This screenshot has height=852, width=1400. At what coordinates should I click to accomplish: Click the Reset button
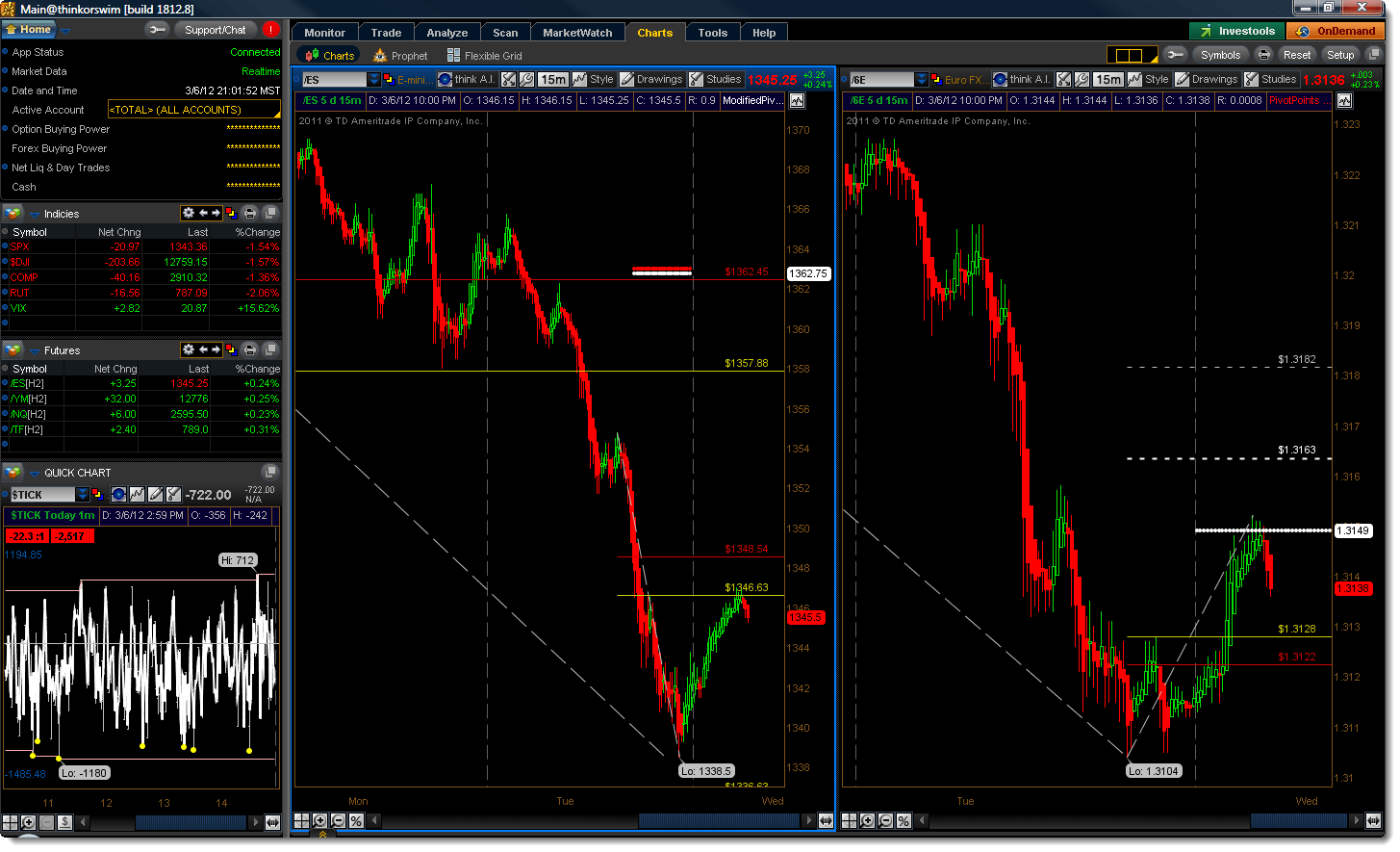point(1297,55)
